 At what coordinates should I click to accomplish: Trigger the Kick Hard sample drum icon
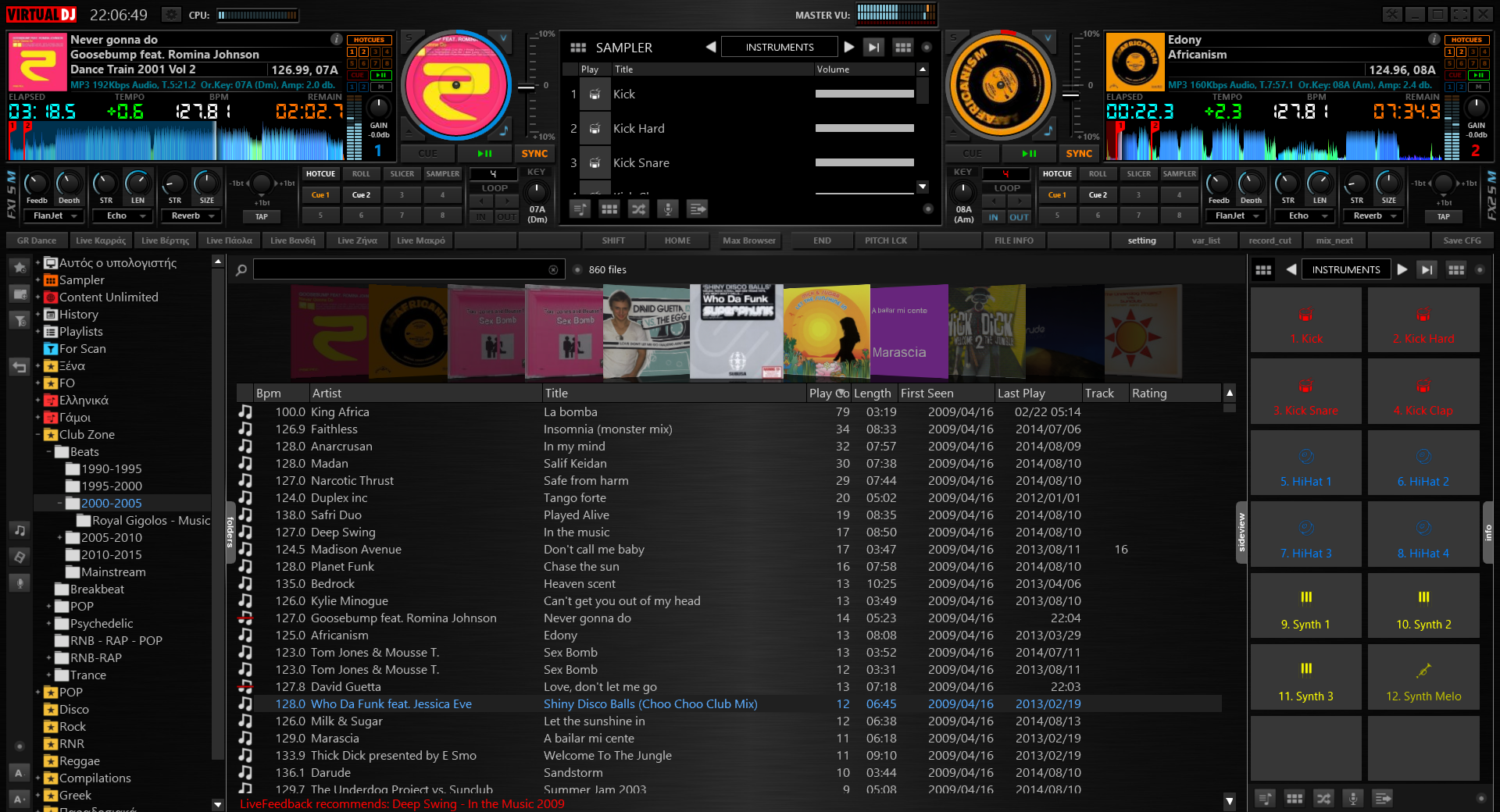click(x=595, y=129)
